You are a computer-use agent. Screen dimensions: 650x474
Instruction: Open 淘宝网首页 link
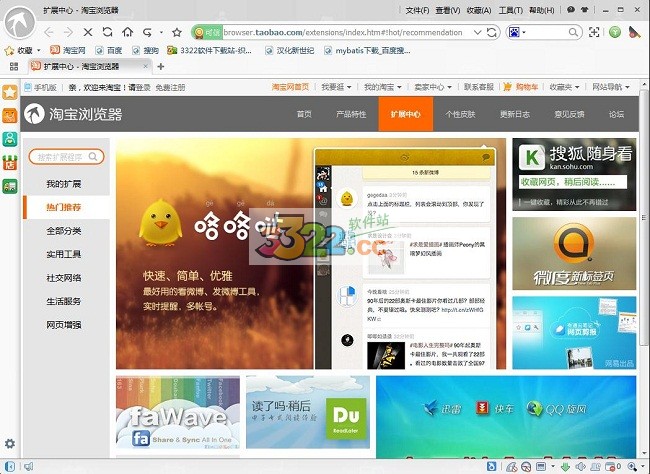290,87
